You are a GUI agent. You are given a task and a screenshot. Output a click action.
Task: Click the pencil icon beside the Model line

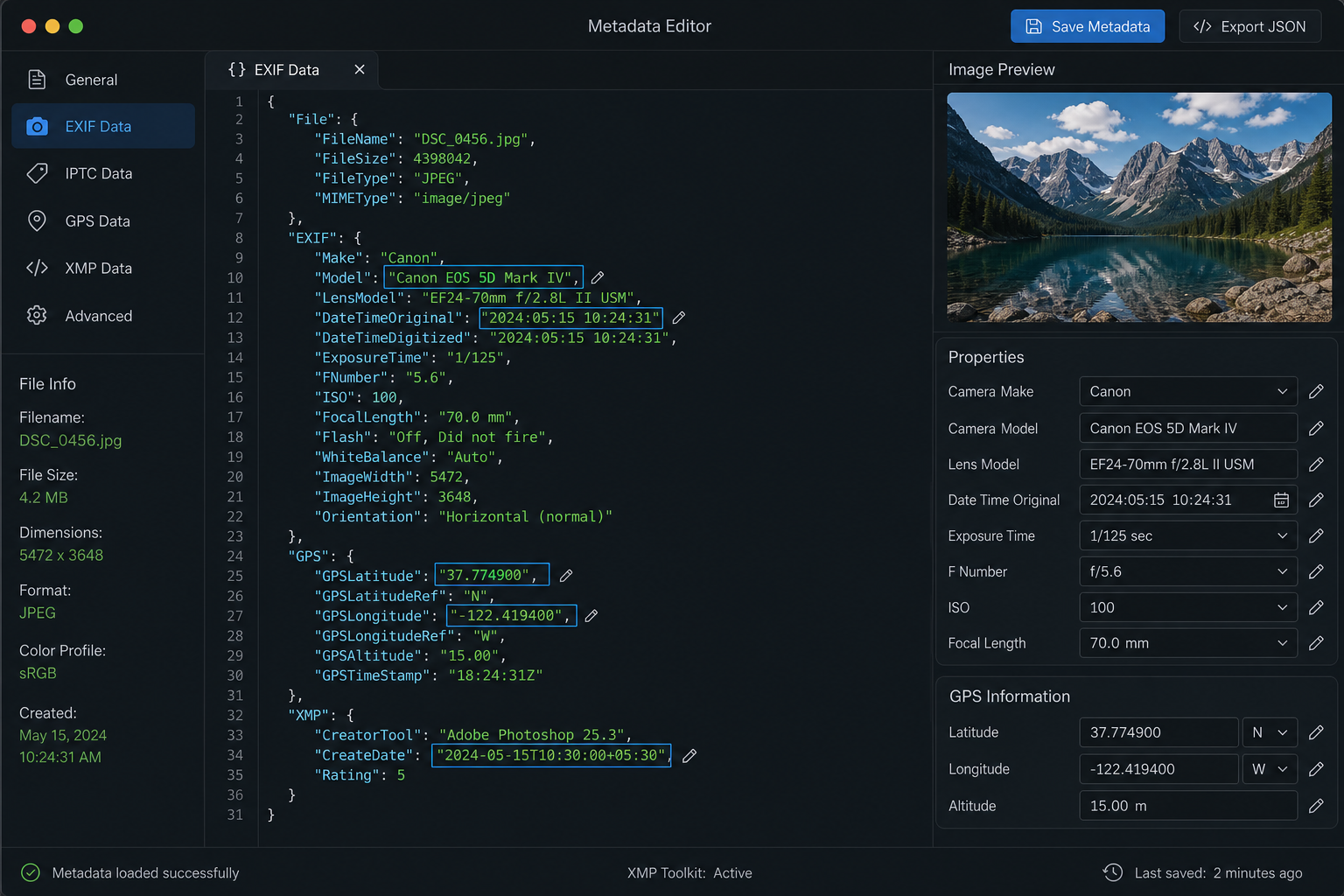coord(598,277)
